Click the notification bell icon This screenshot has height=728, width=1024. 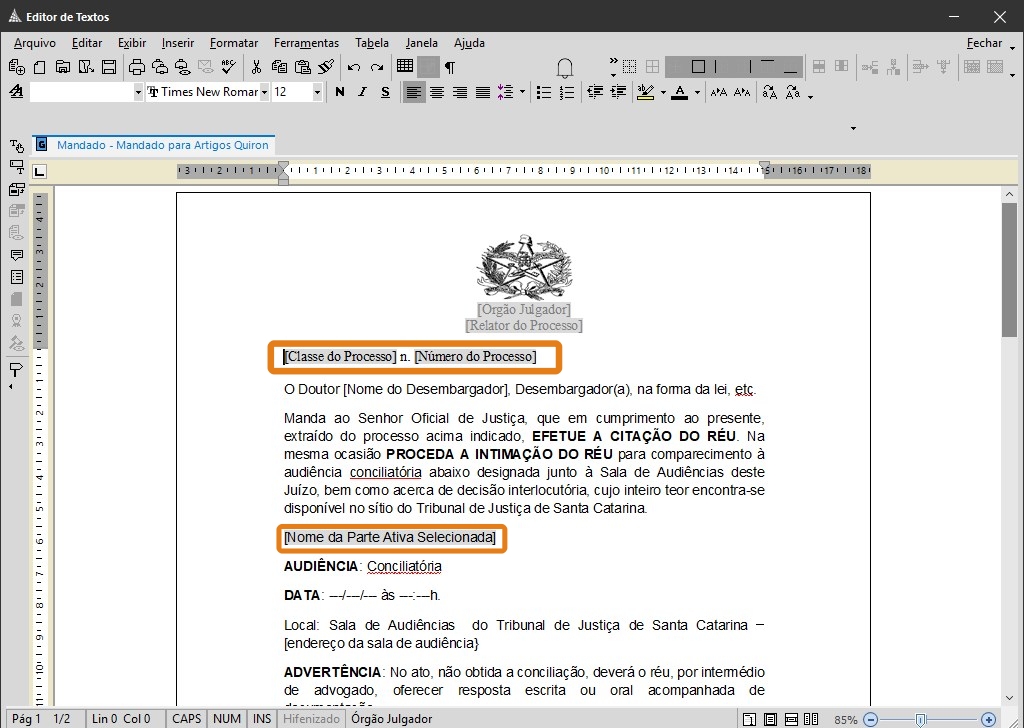pyautogui.click(x=565, y=67)
